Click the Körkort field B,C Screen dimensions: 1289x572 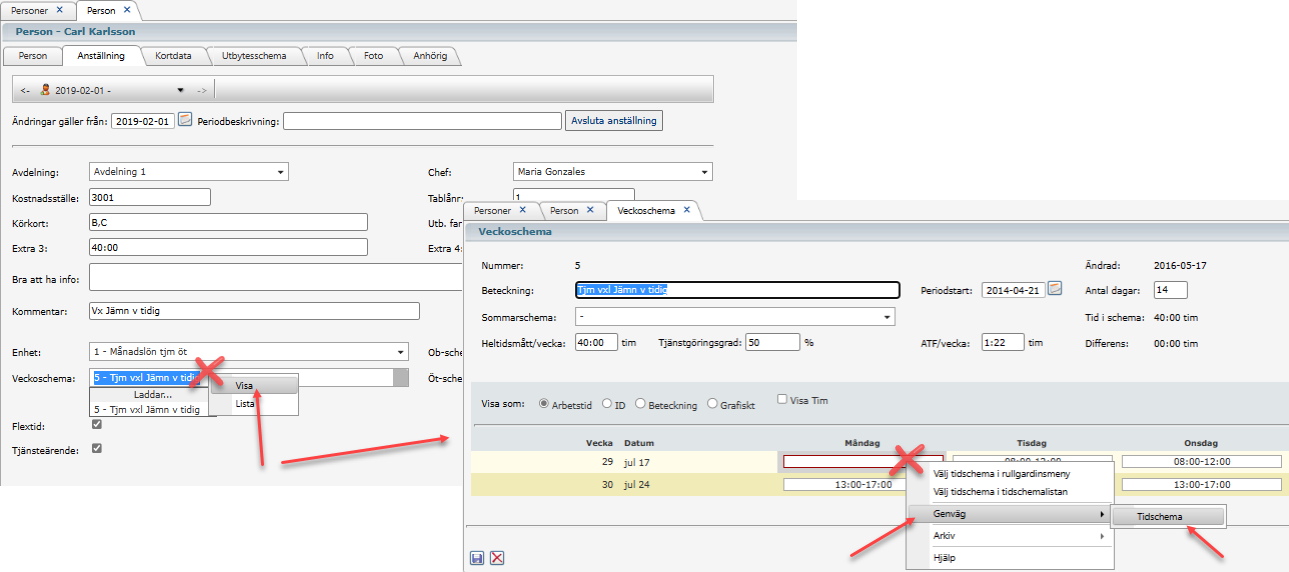click(x=228, y=222)
